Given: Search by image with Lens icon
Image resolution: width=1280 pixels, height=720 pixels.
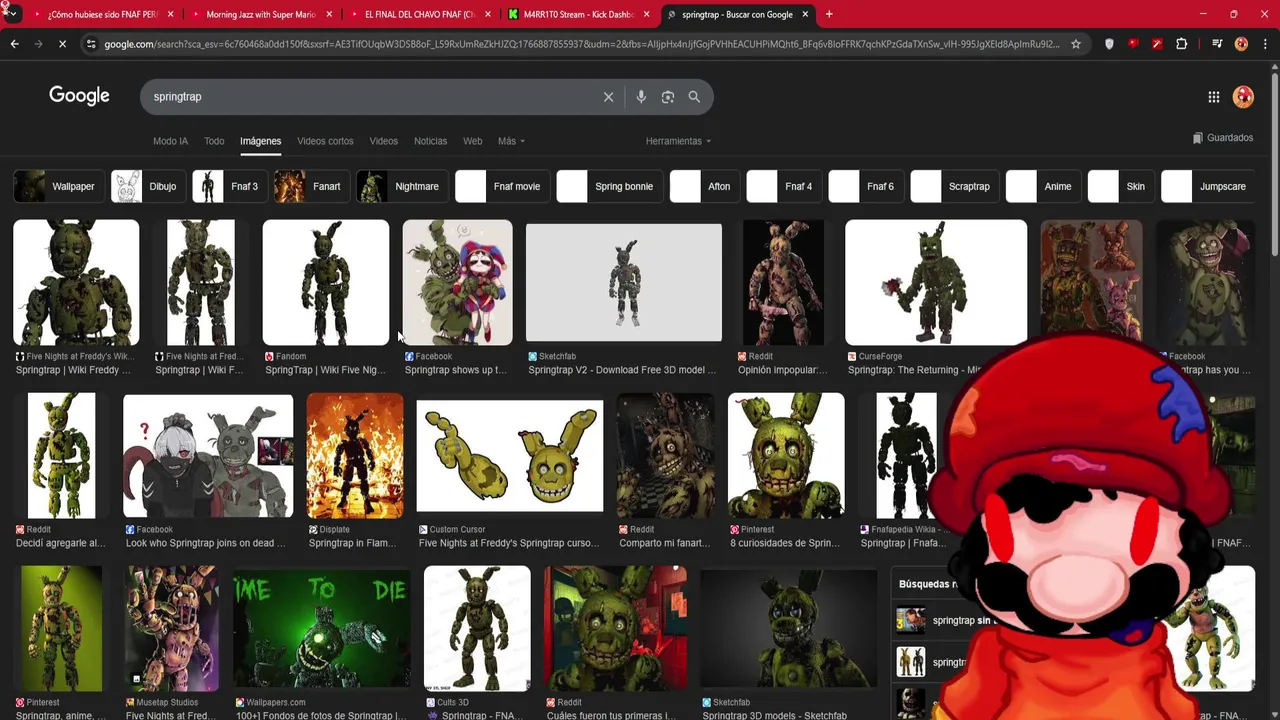Looking at the screenshot, I should tap(668, 97).
